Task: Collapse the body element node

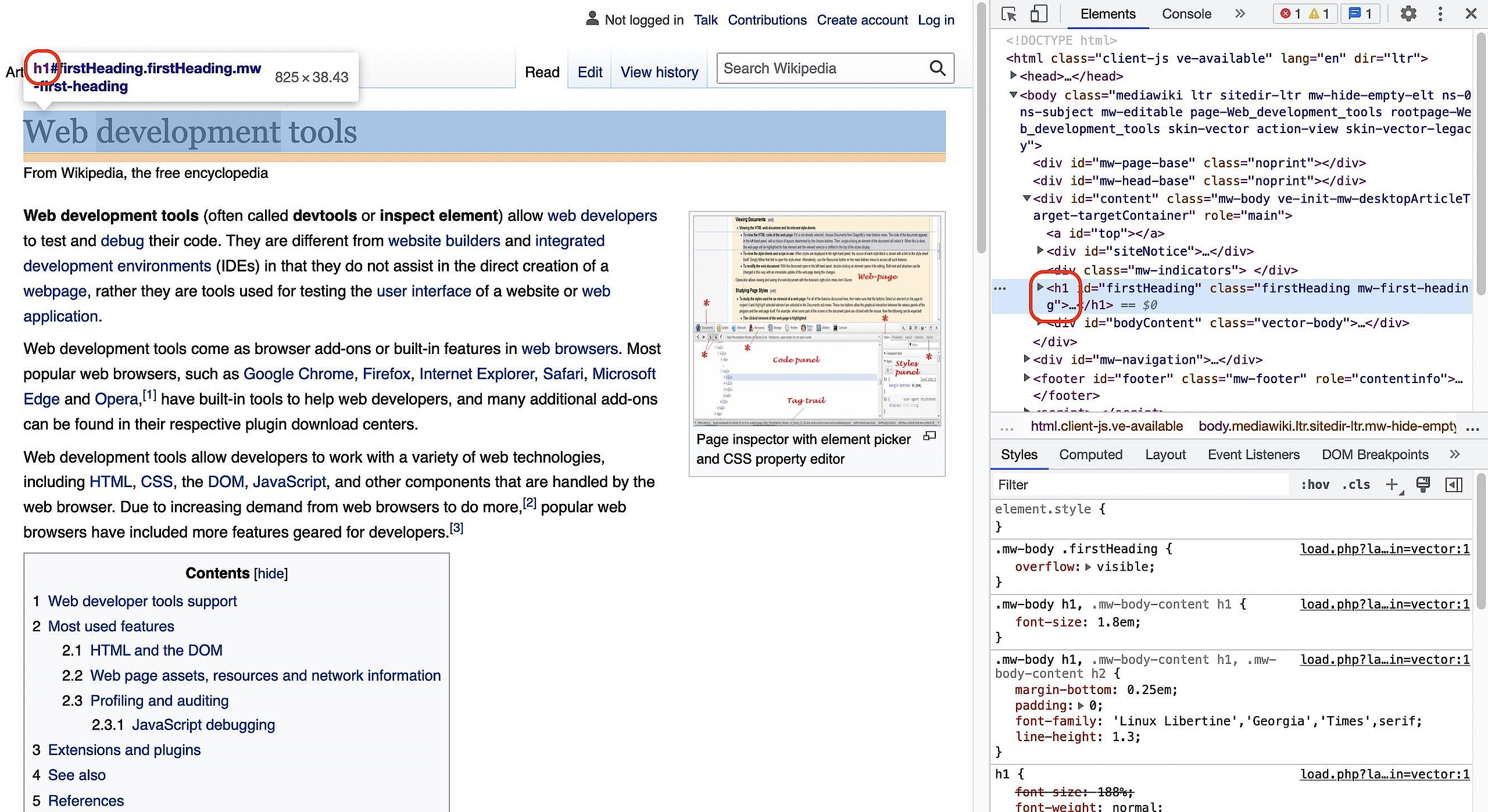Action: tap(1013, 94)
